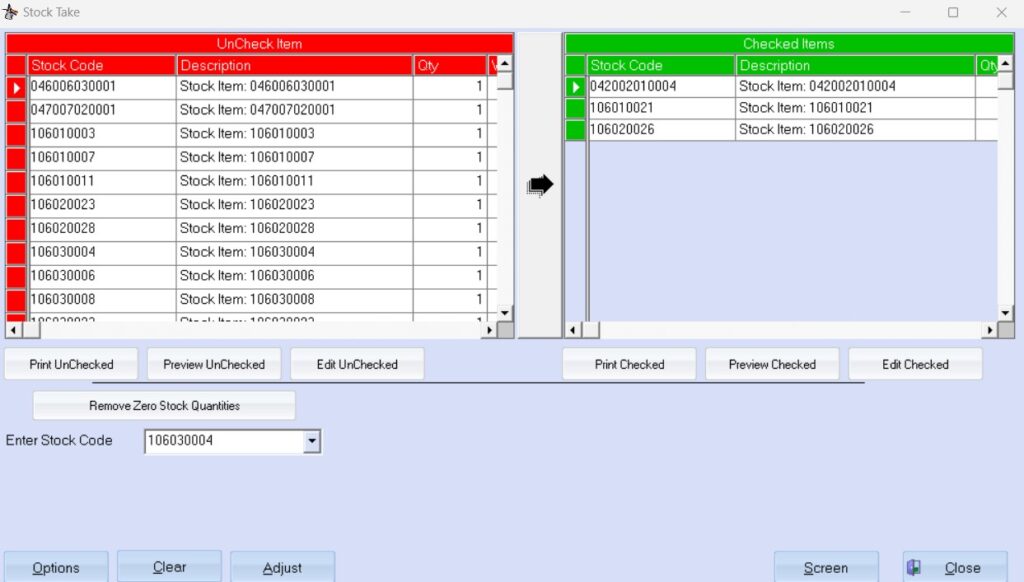Screen dimensions: 1024x582
Task: Click Edit Checked
Action: (x=915, y=363)
